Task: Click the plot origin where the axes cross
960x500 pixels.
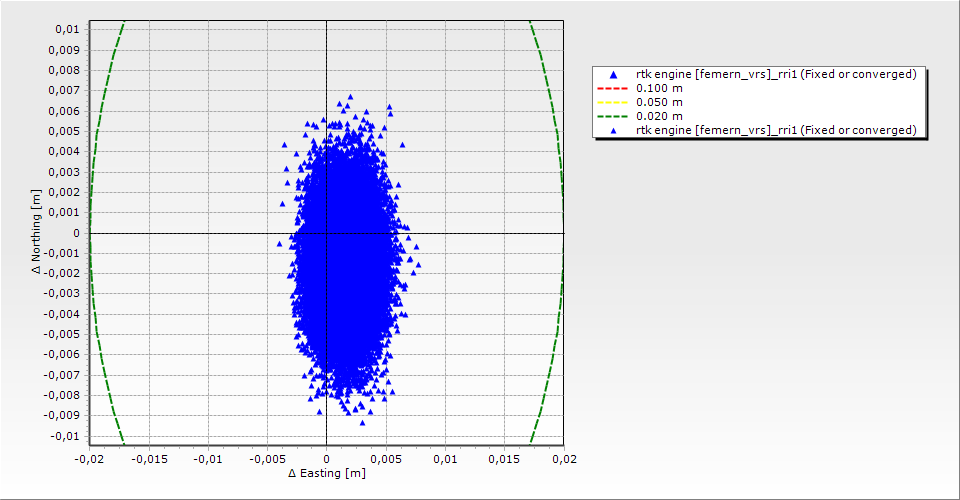Action: point(326,233)
